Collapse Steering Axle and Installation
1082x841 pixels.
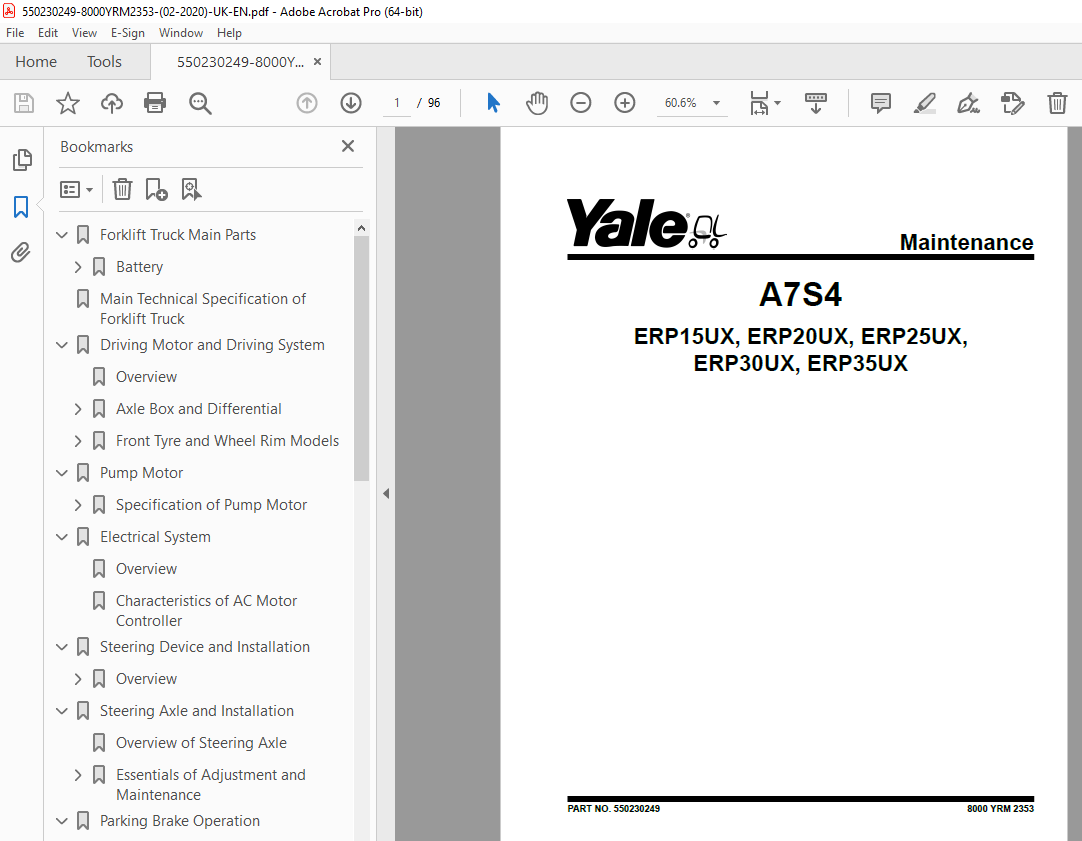(62, 711)
